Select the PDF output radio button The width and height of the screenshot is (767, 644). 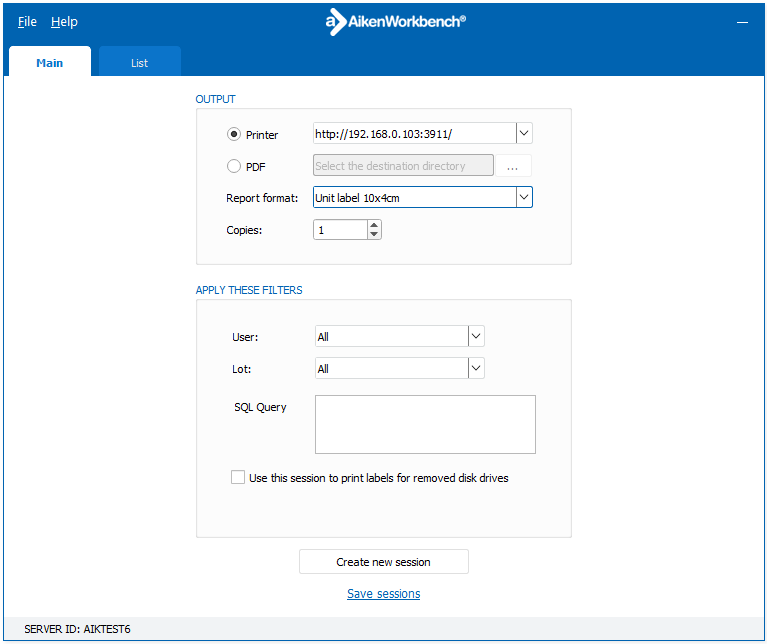pos(234,166)
